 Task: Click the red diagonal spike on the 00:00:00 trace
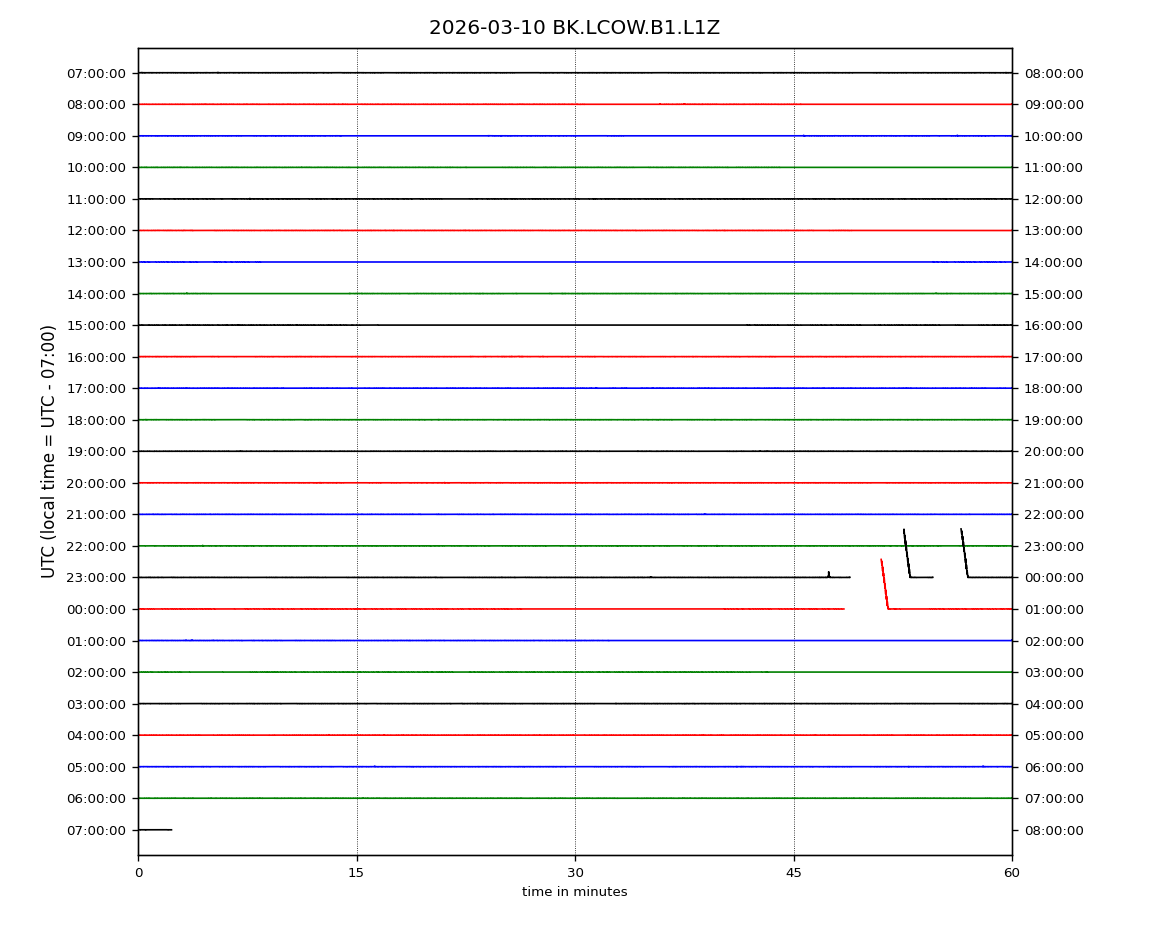click(x=884, y=584)
